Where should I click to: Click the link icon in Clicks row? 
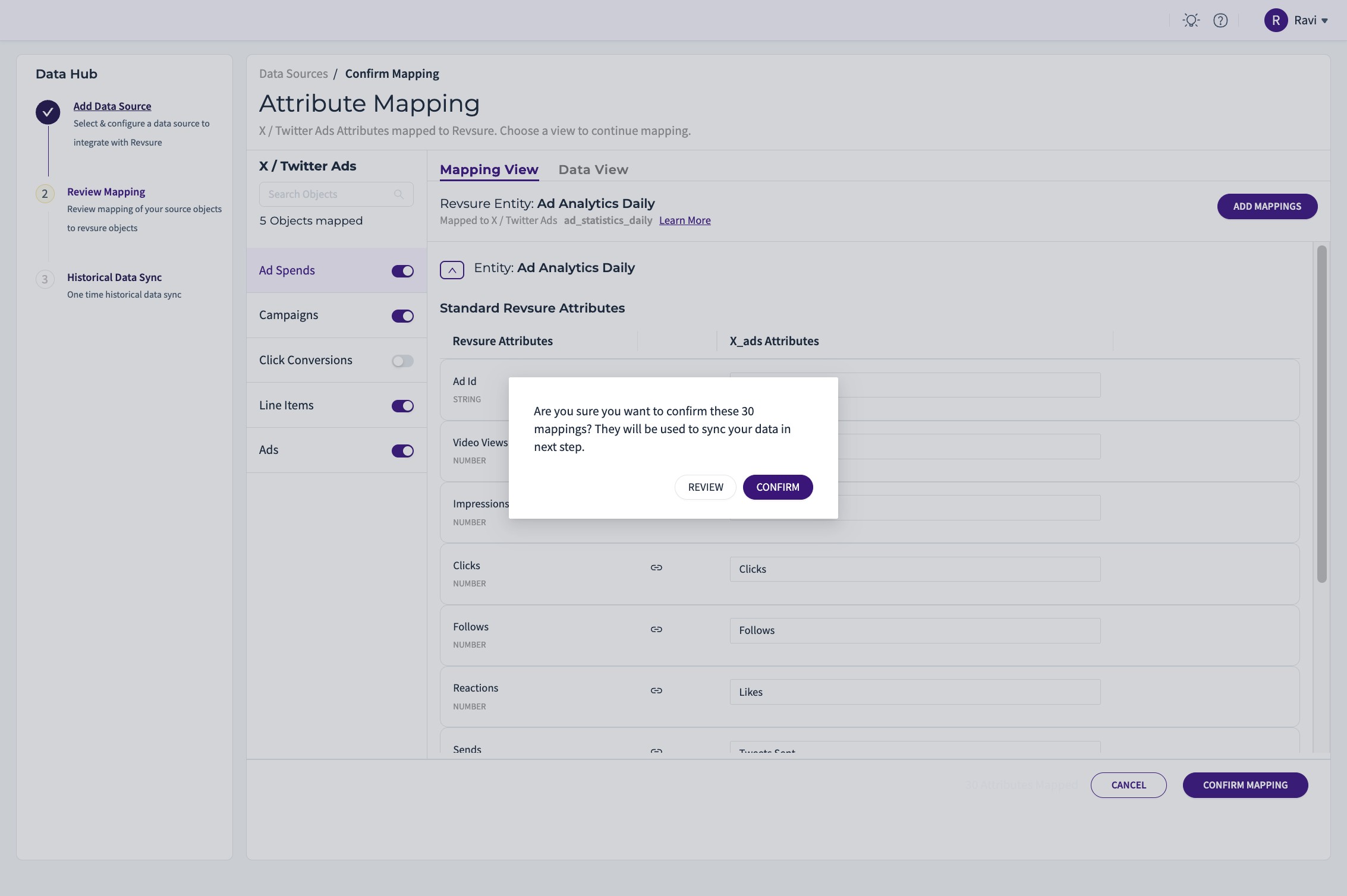pos(656,568)
